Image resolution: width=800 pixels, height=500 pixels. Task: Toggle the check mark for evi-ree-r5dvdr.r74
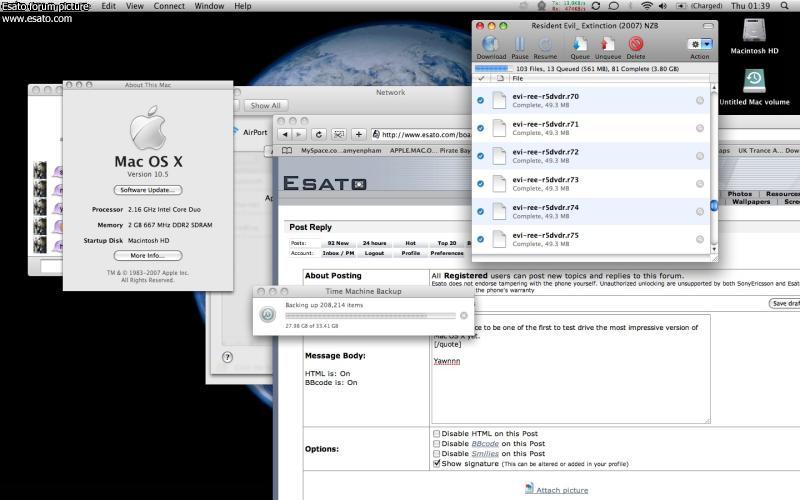pyautogui.click(x=480, y=211)
